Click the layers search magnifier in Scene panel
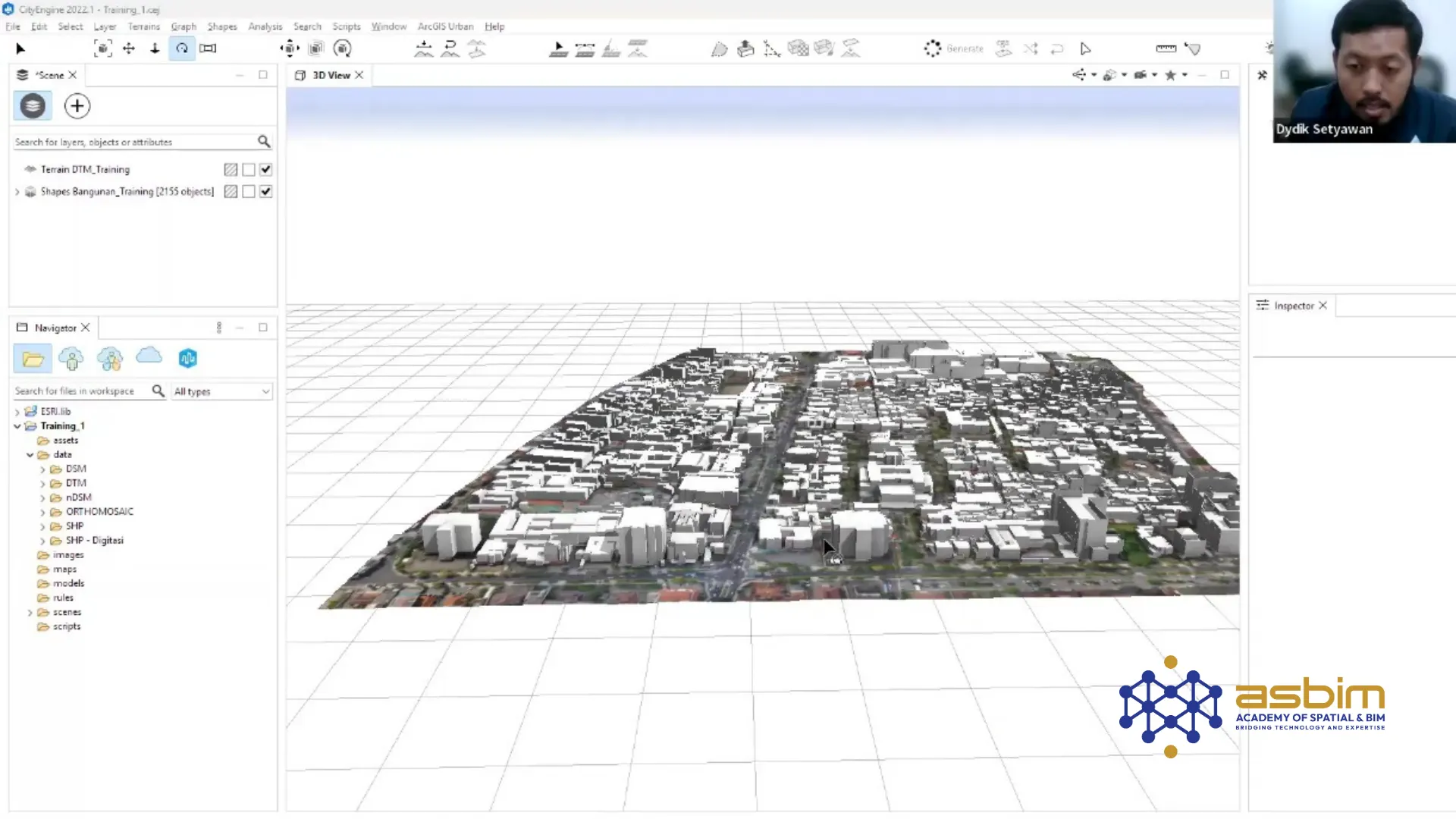This screenshot has width=1456, height=819. [x=264, y=142]
